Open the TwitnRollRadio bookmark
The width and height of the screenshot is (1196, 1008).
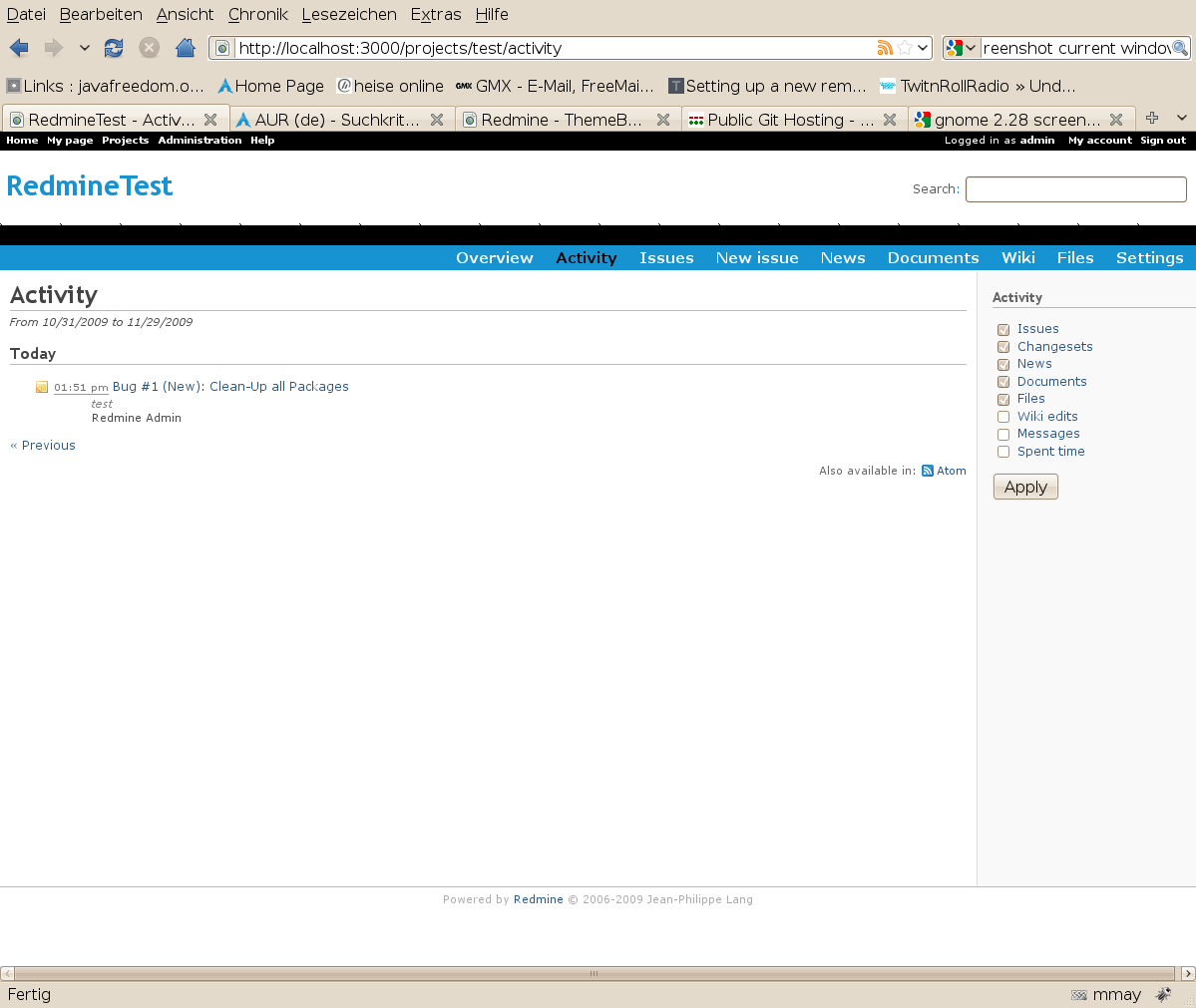coord(978,86)
